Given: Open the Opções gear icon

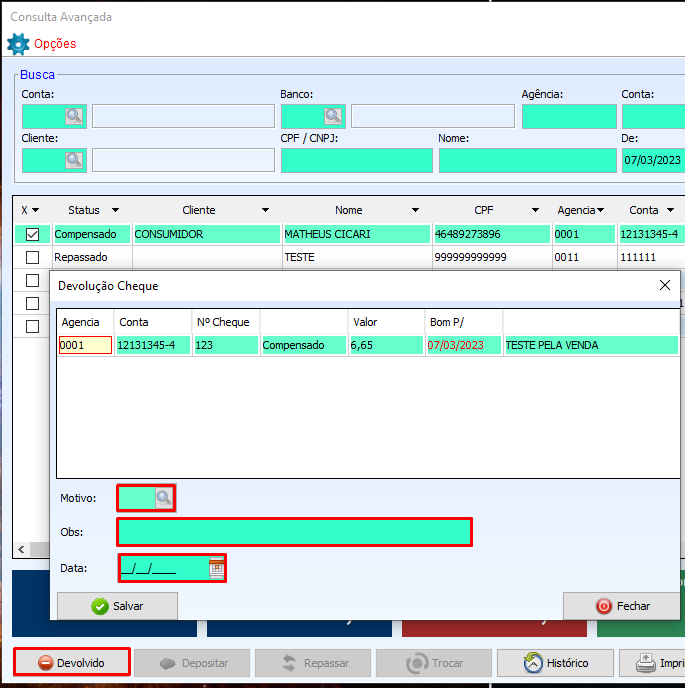Looking at the screenshot, I should click(18, 44).
